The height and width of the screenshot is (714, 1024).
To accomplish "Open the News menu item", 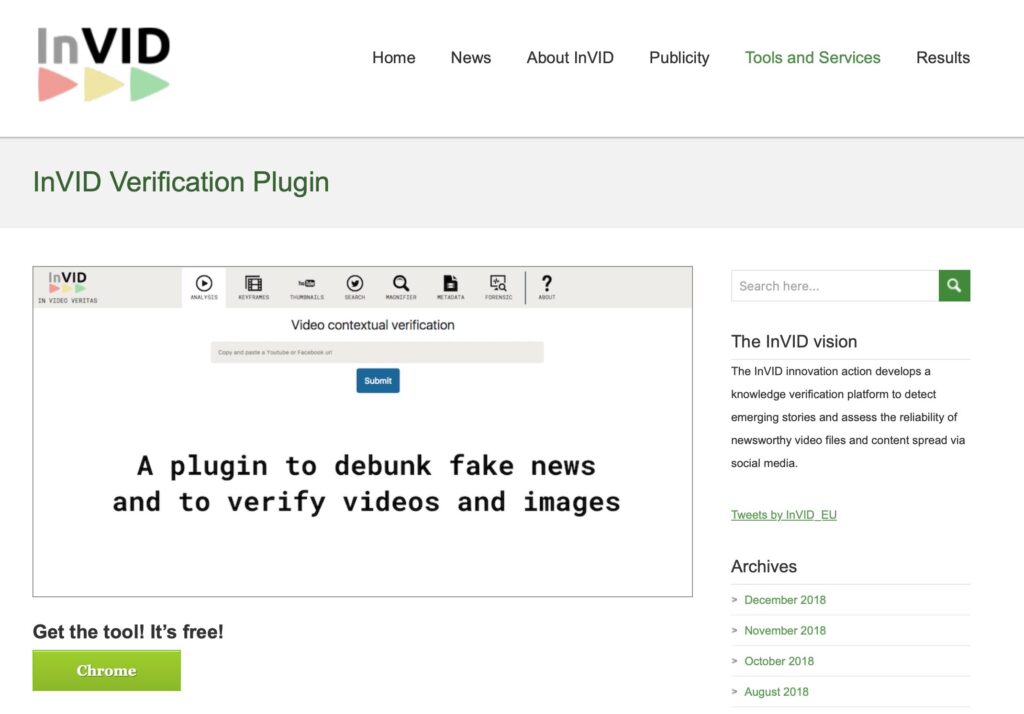I will [470, 58].
